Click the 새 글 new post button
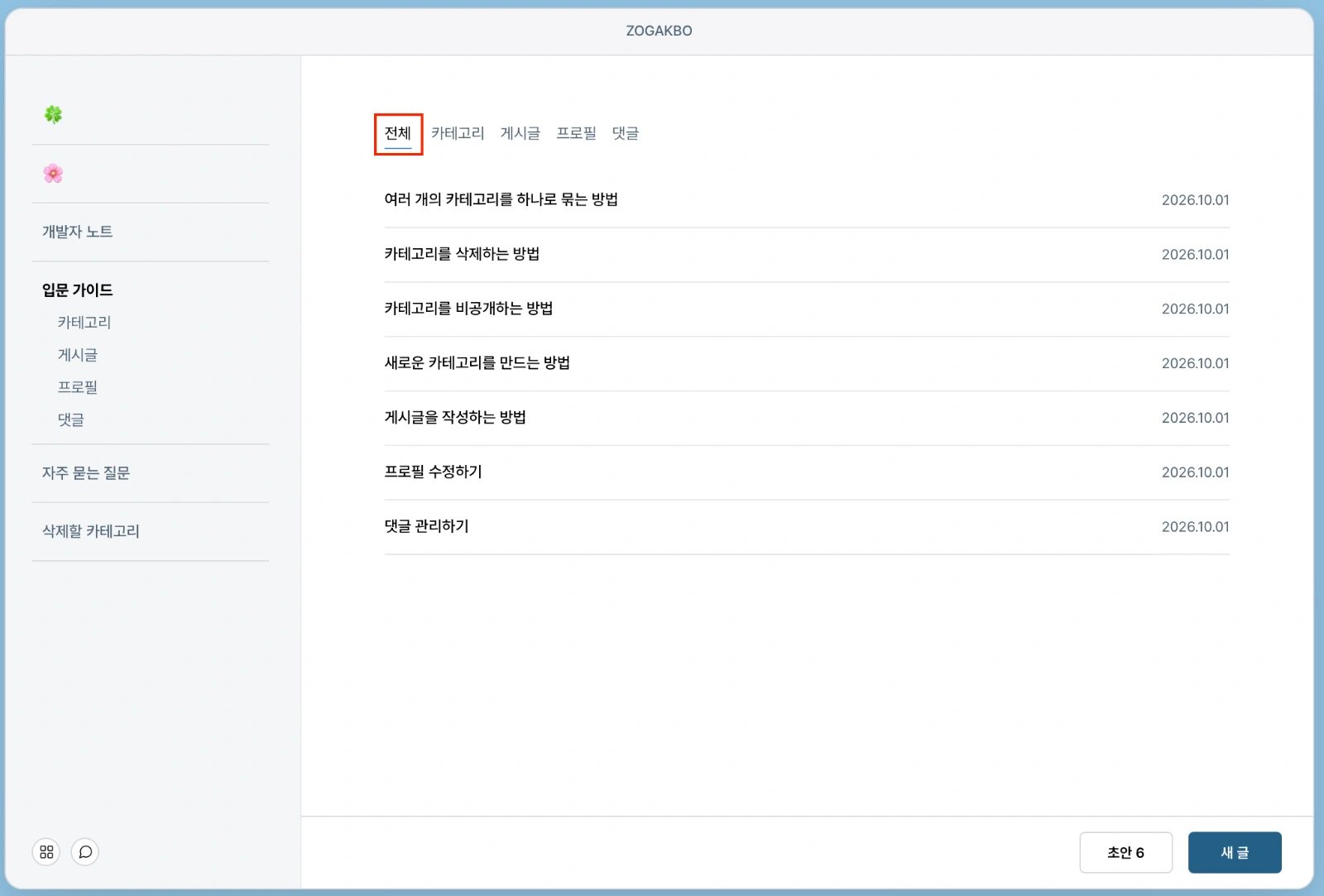This screenshot has width=1324, height=896. (1235, 852)
